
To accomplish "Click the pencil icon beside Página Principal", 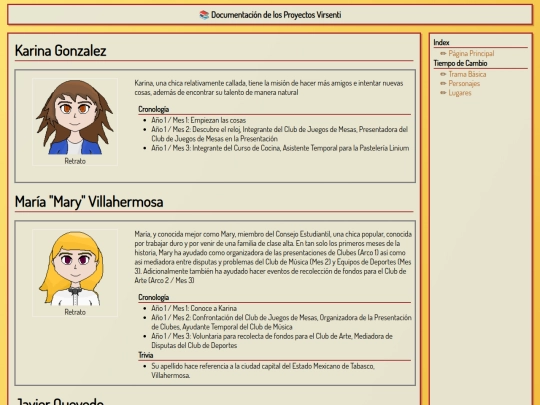I will pos(443,53).
